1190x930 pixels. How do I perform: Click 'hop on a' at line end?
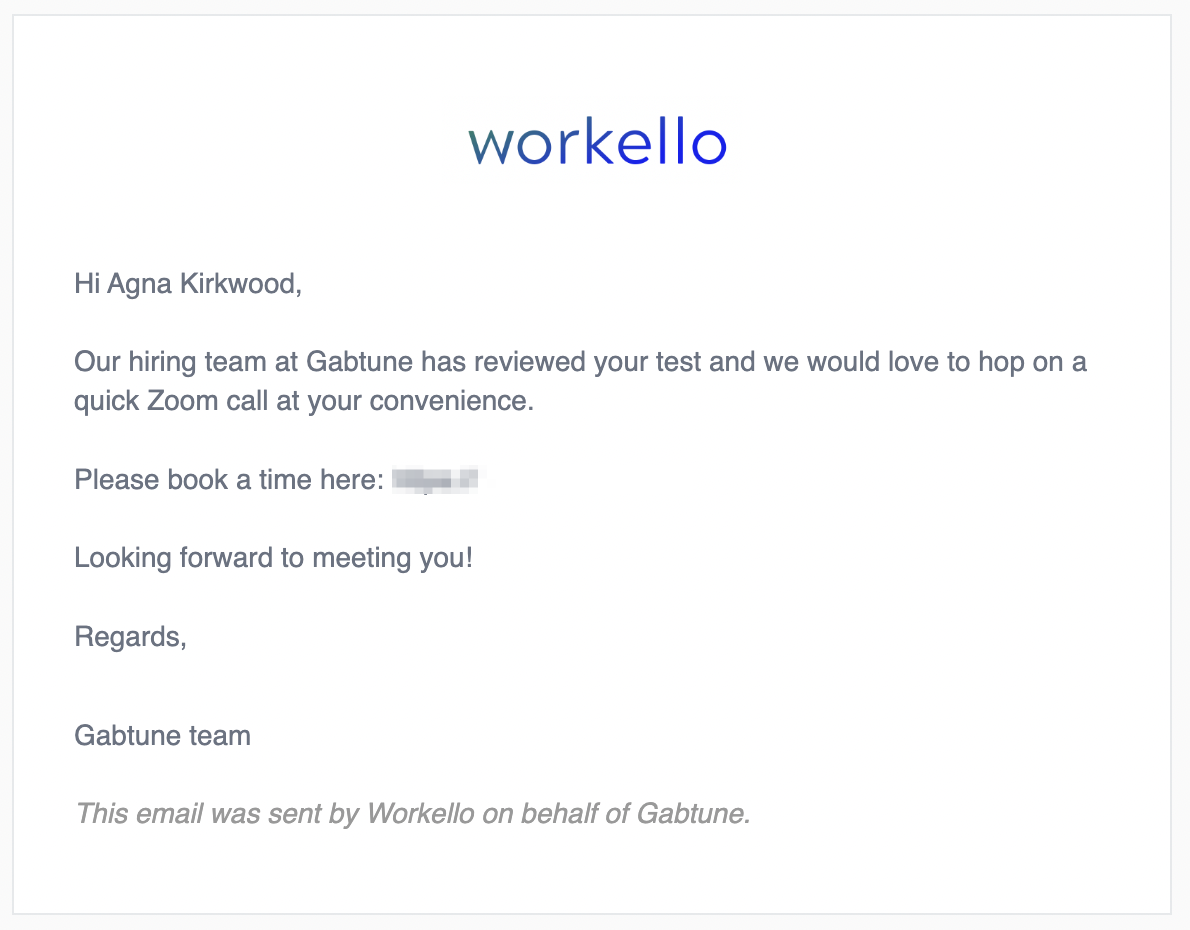(1032, 362)
